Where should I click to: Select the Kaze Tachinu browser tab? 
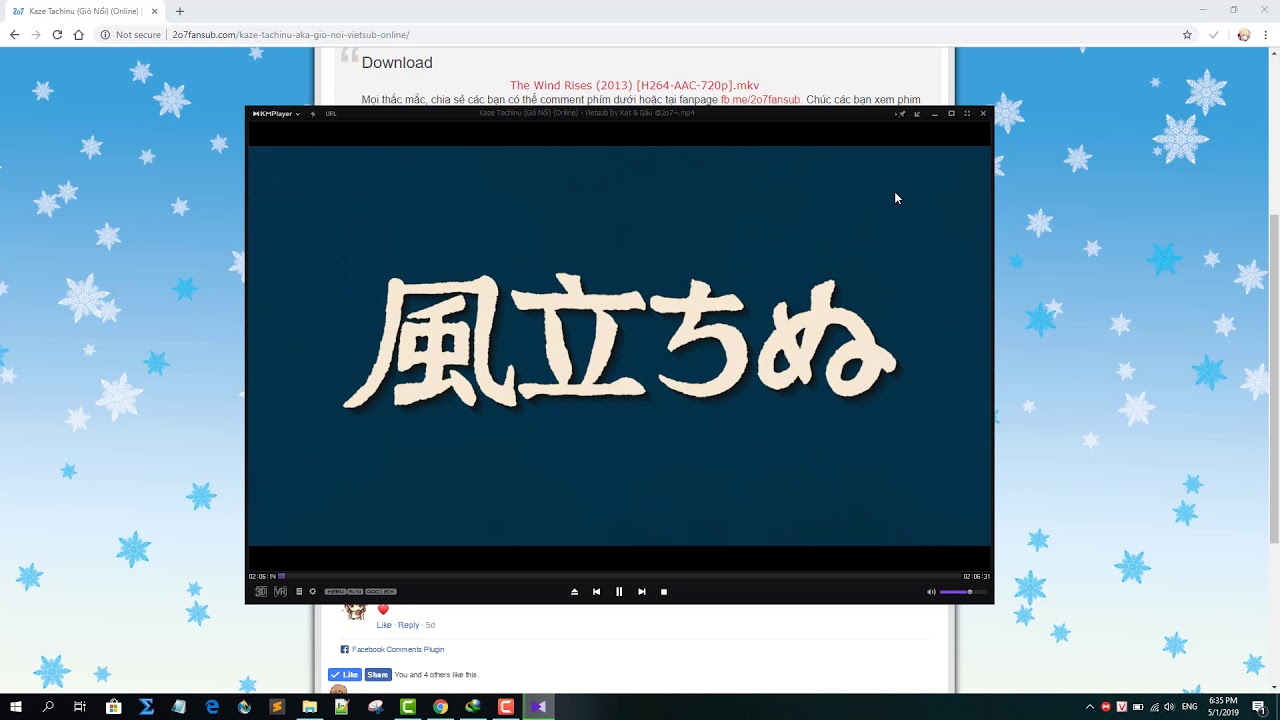click(x=85, y=11)
